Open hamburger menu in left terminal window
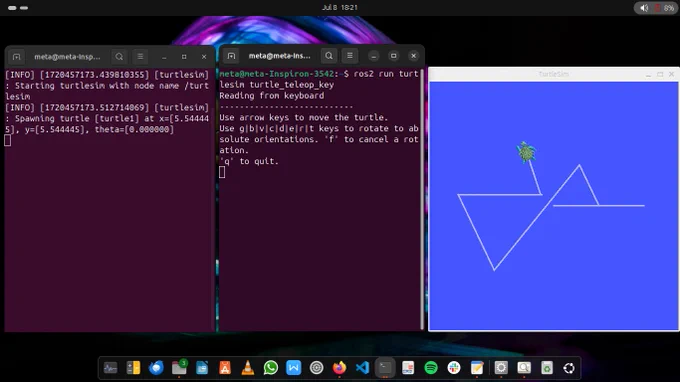 [x=140, y=57]
